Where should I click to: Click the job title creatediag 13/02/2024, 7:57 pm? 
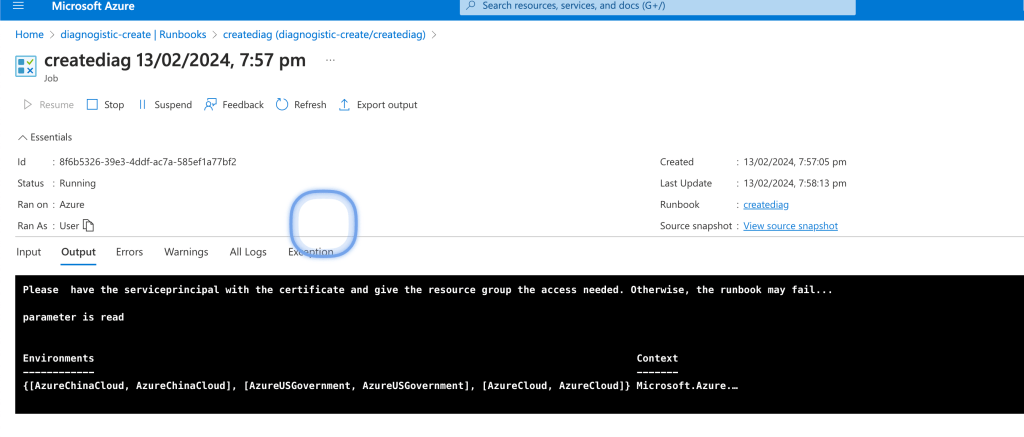click(175, 60)
